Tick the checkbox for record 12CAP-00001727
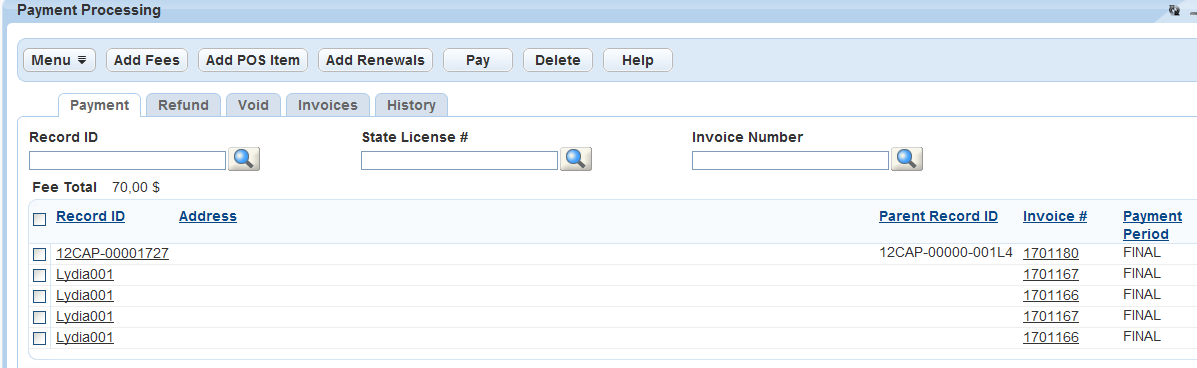Screen dimensions: 1197x368 (40, 254)
